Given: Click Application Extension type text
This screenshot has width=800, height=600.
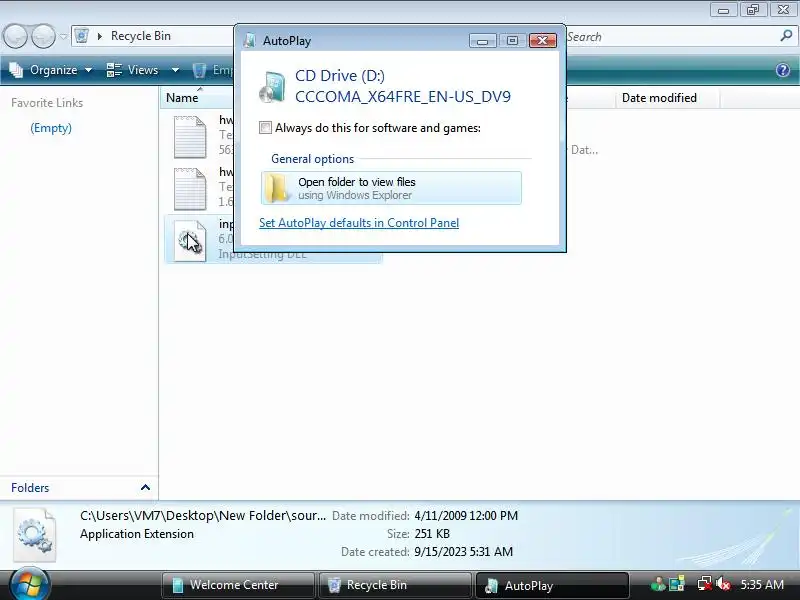Looking at the screenshot, I should 137,534.
